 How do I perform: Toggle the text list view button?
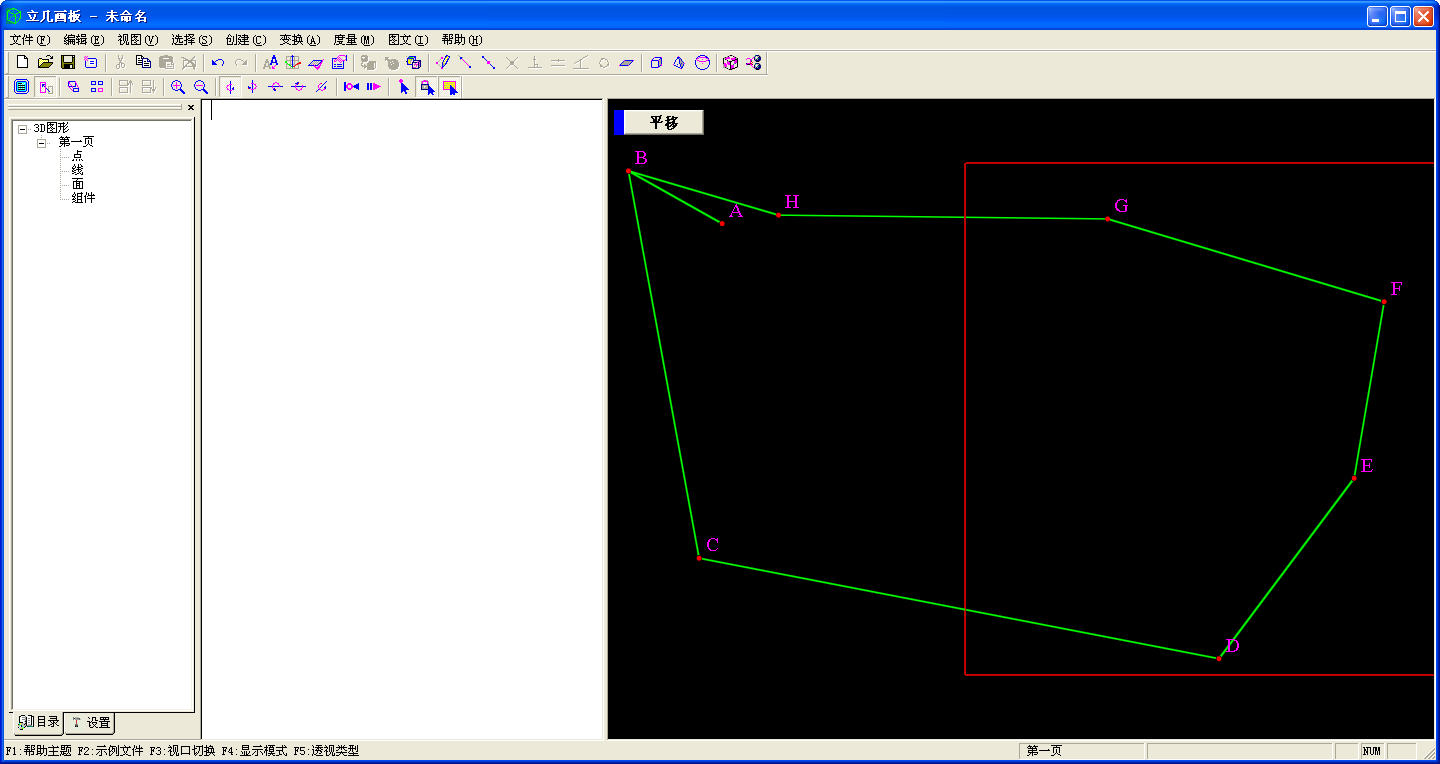point(21,87)
